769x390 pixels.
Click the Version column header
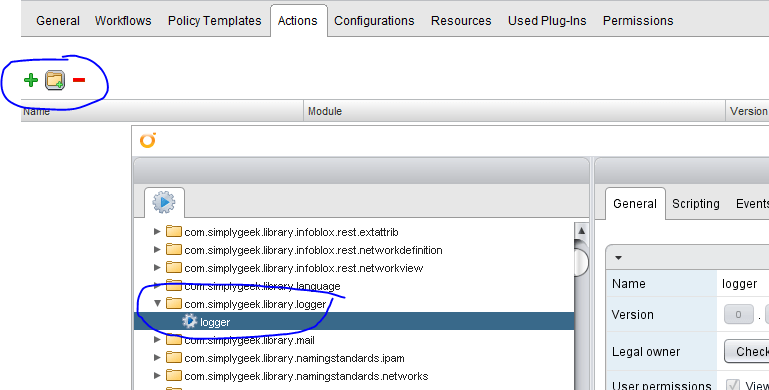pos(747,111)
